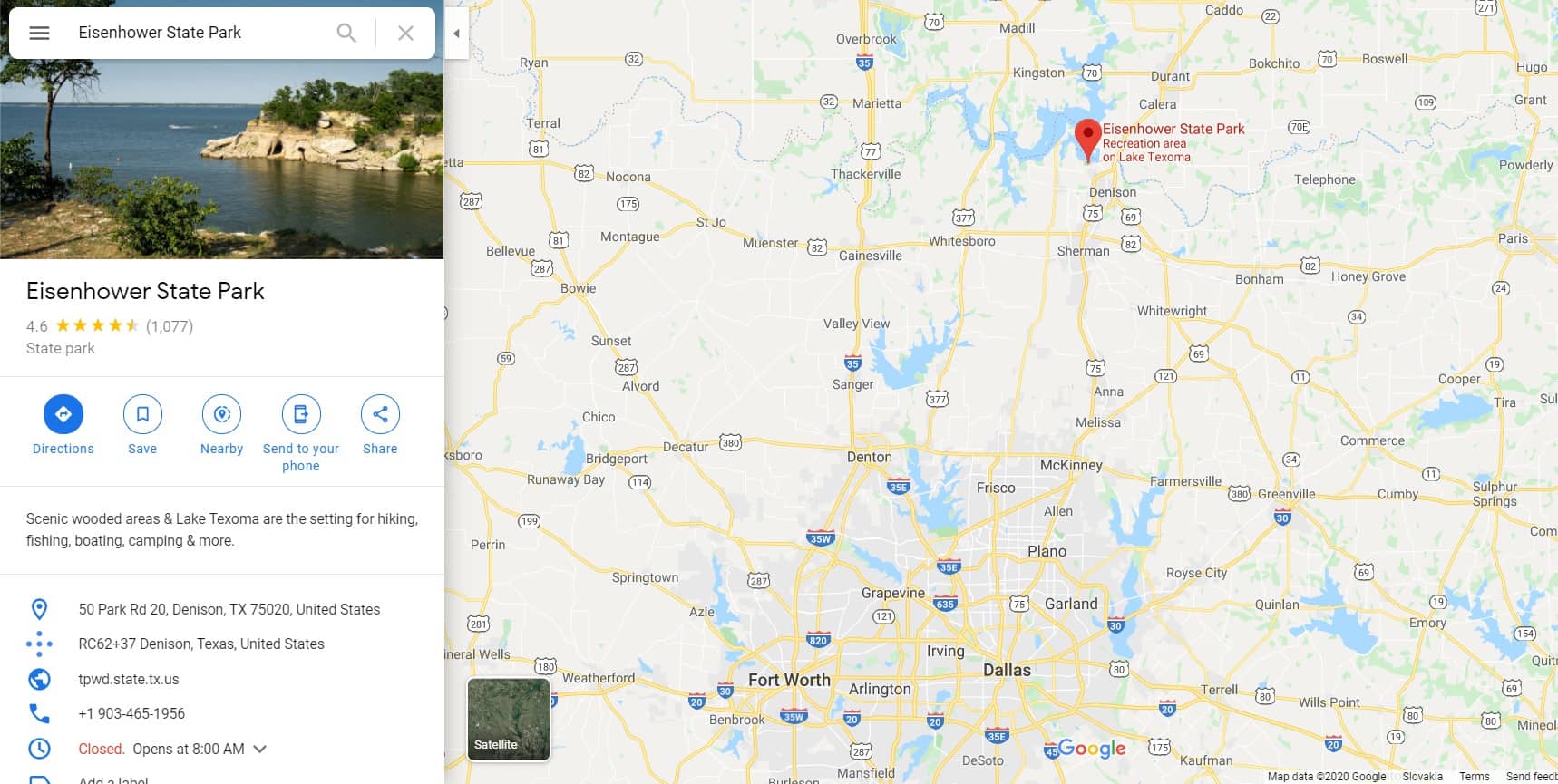Share this location
Viewport: 1558px width, 784px height.
(x=380, y=414)
